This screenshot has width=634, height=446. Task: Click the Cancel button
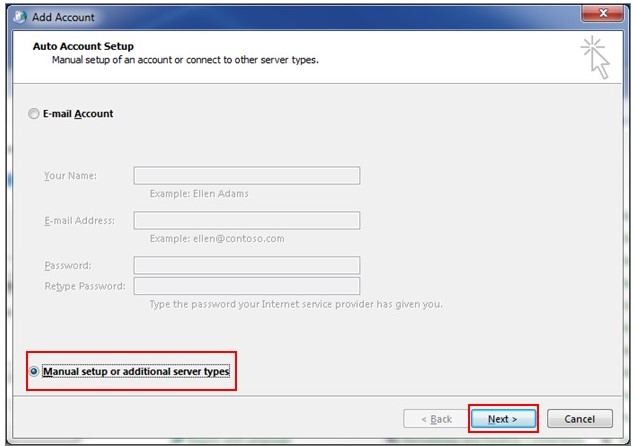[580, 419]
